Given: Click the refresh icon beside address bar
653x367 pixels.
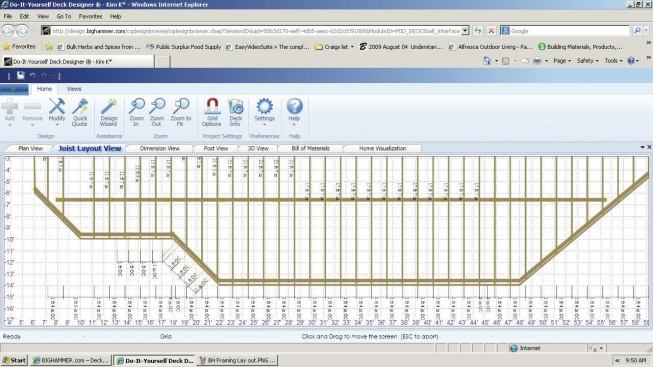Looking at the screenshot, I should pos(478,31).
